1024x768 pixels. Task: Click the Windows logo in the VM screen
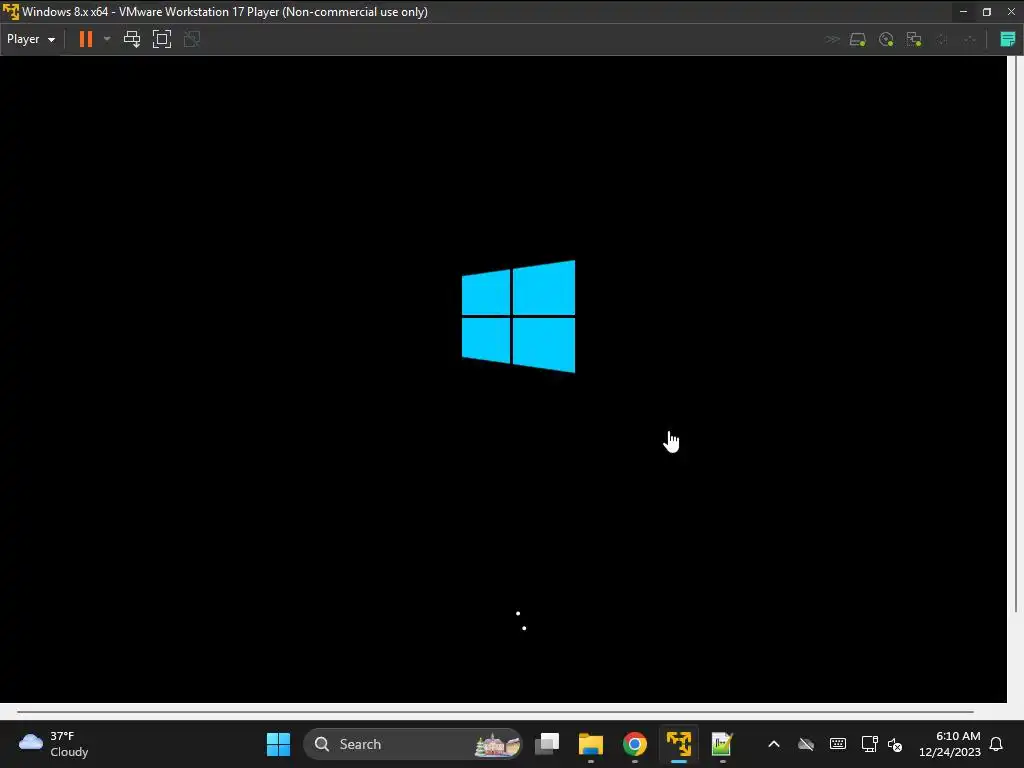519,317
